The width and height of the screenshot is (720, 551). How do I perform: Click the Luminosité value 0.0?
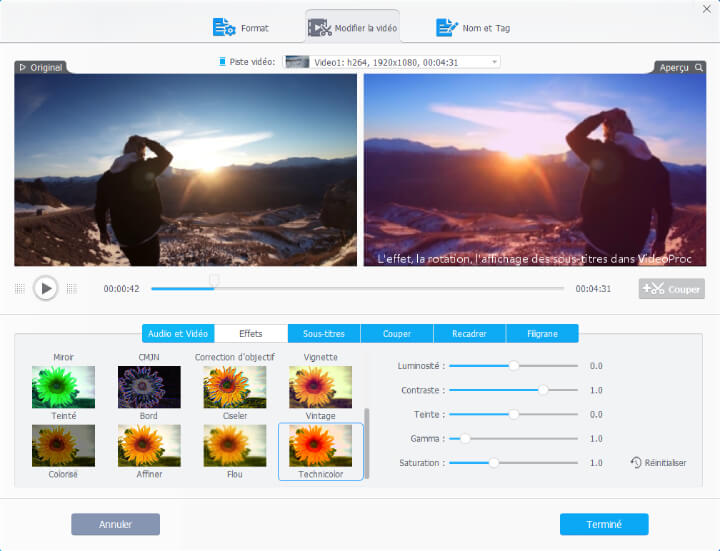coord(596,366)
